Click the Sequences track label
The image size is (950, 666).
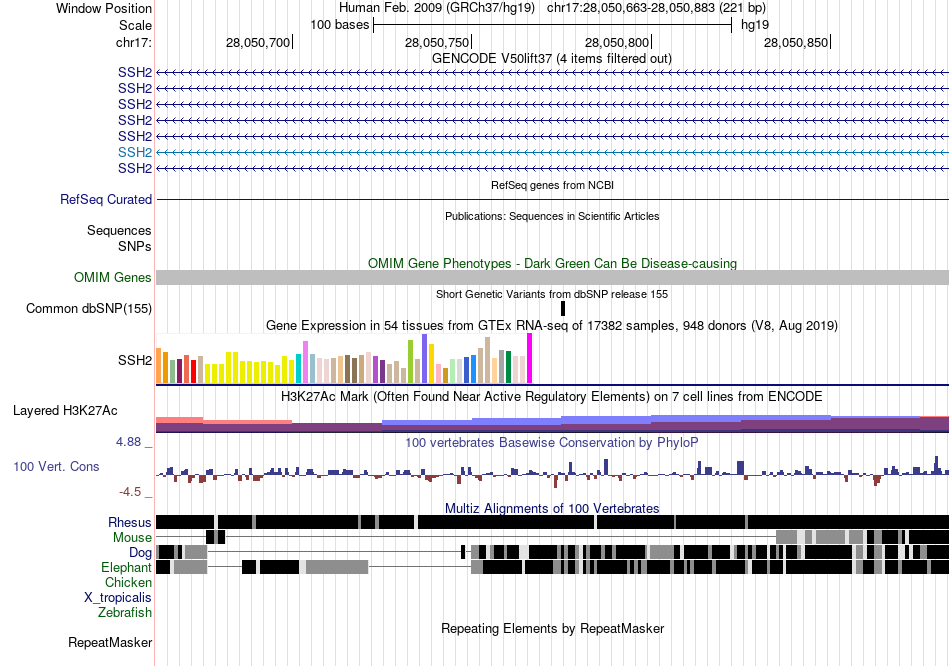click(x=119, y=230)
